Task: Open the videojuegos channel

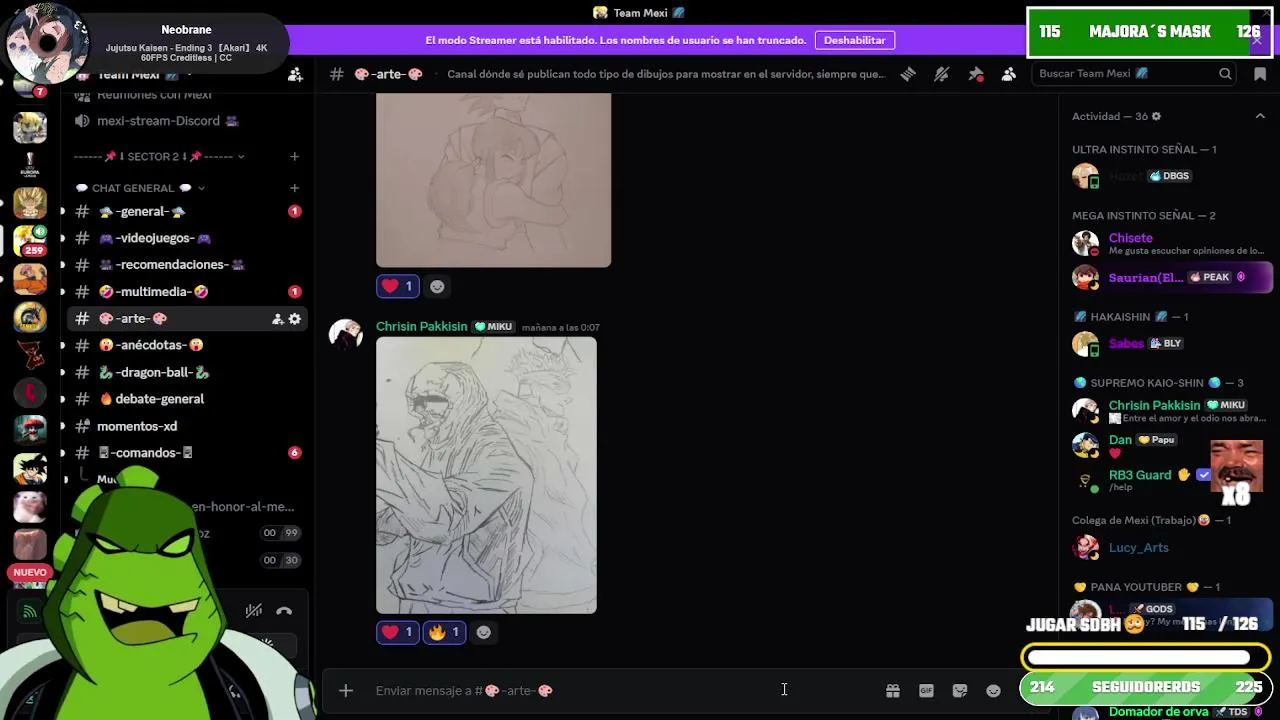Action: [188, 238]
